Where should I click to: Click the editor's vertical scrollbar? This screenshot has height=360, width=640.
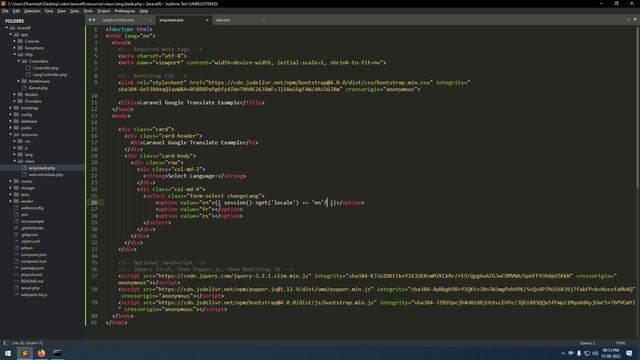(x=638, y=107)
